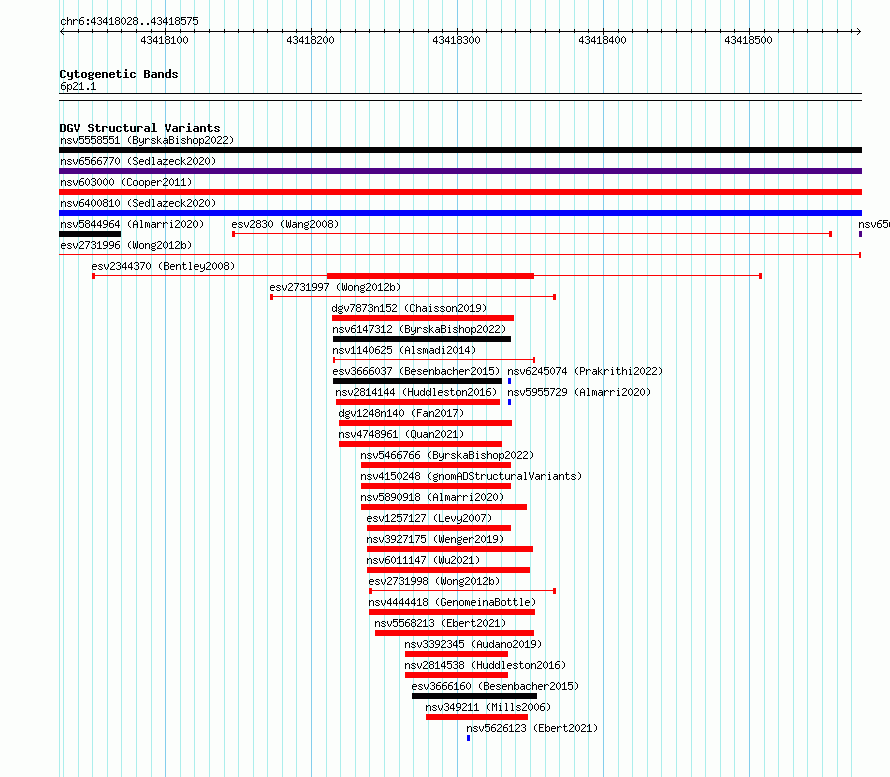Open the nsv6147312 (ByrskaBishop2022) label
The image size is (890, 777).
pyautogui.click(x=419, y=329)
